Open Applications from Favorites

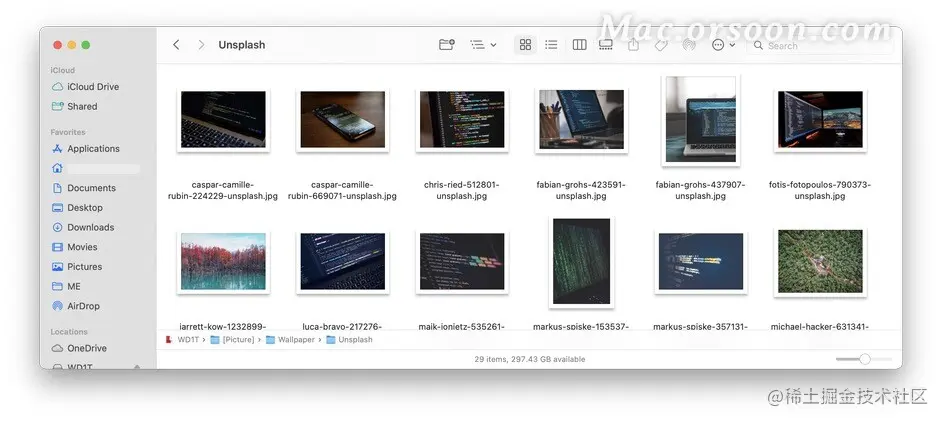[85, 148]
